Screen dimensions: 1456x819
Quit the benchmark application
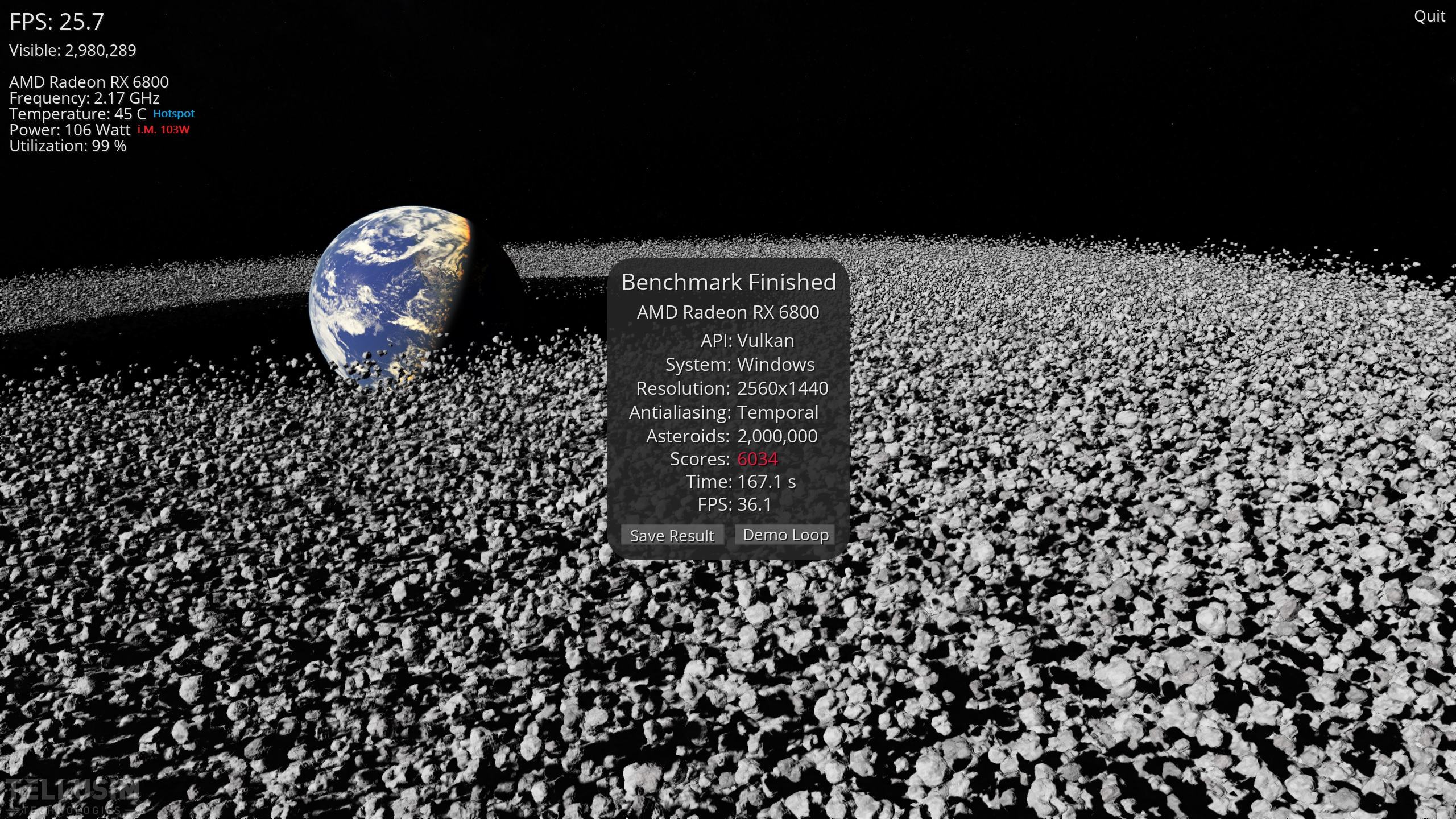click(x=1429, y=16)
